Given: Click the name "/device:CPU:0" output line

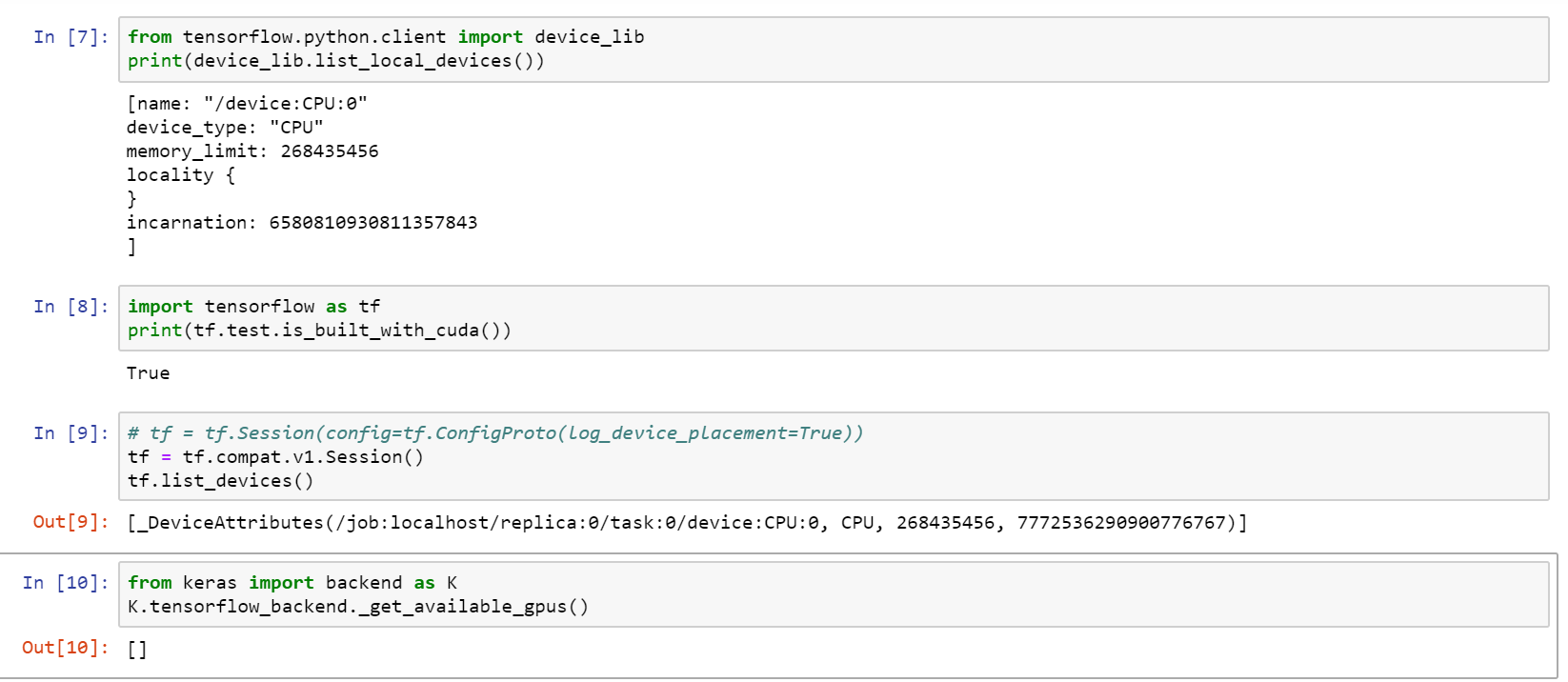Looking at the screenshot, I should (x=247, y=104).
